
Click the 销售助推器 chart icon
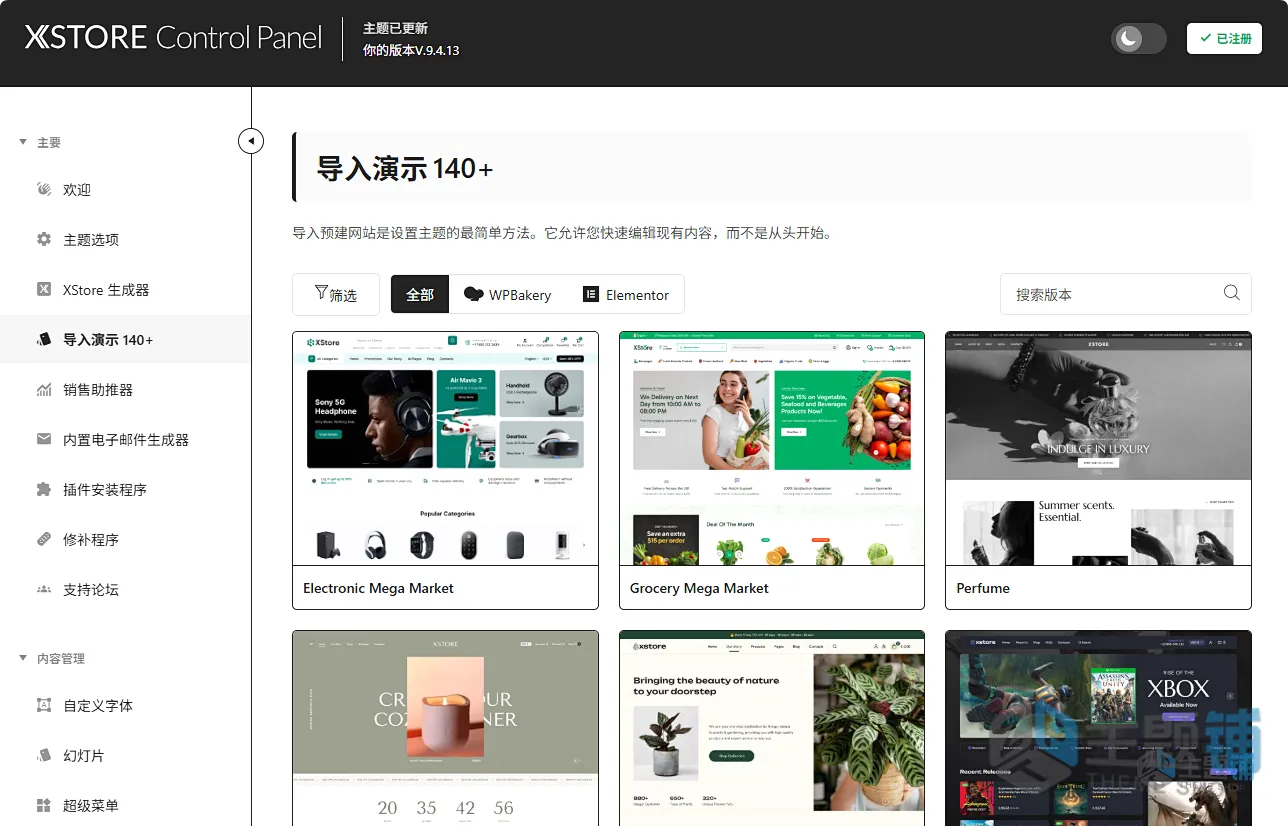tap(44, 389)
